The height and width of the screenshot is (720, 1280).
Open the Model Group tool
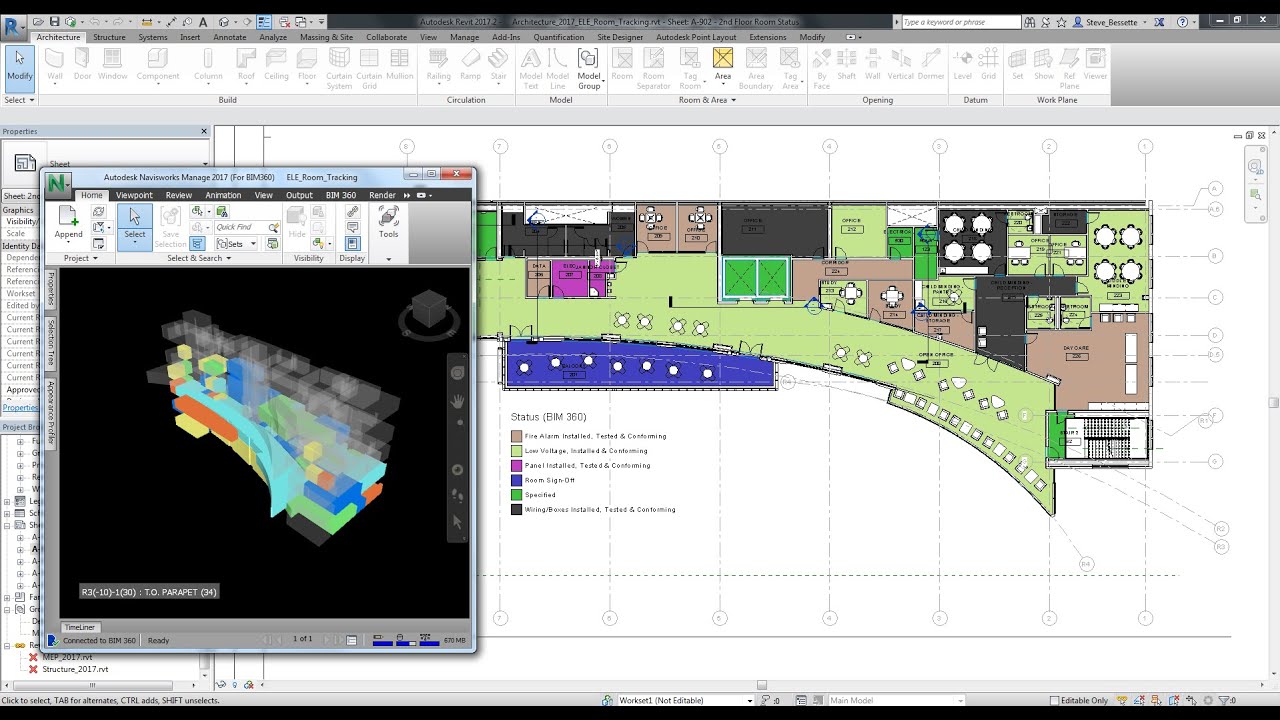tap(589, 69)
